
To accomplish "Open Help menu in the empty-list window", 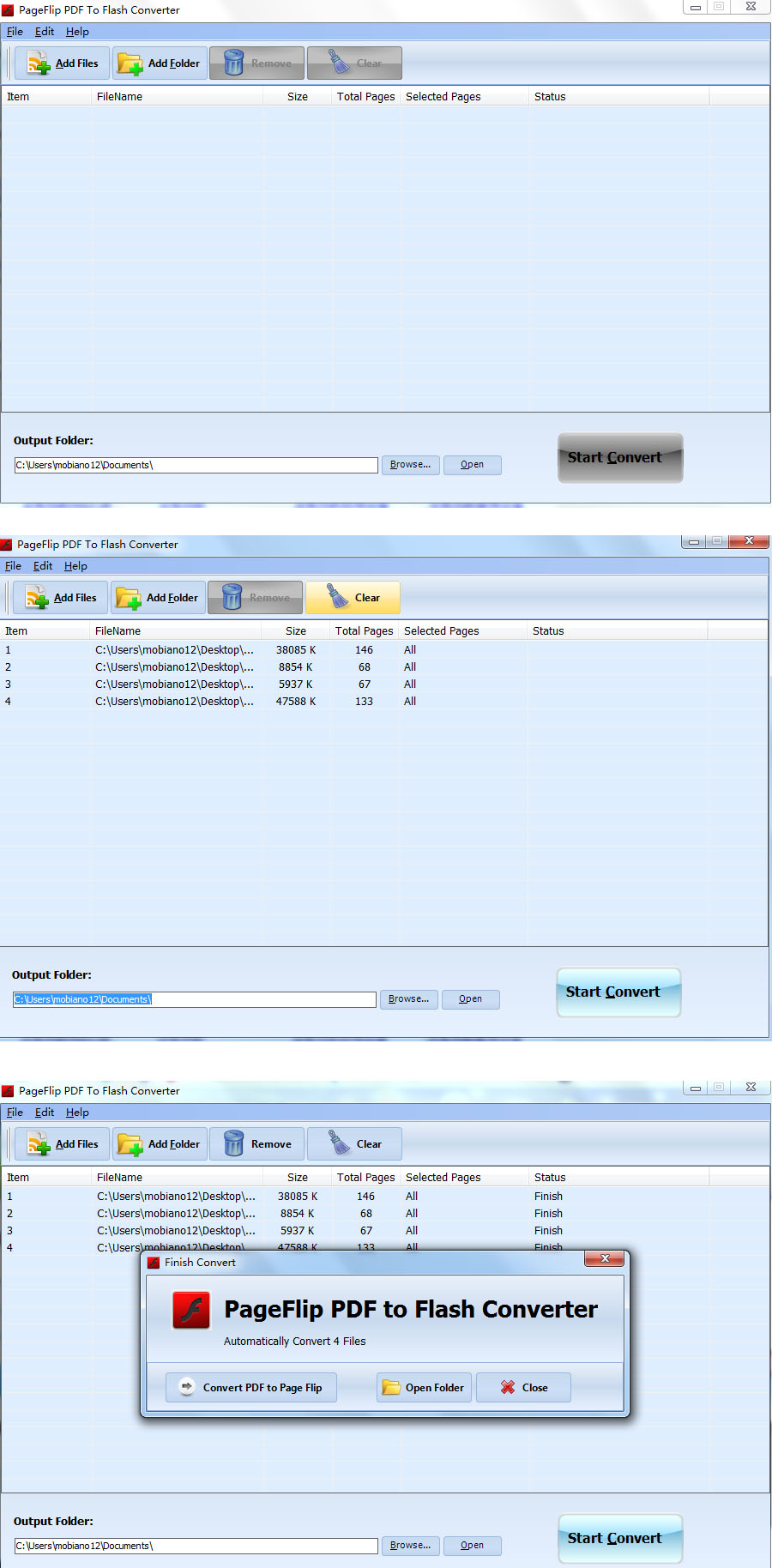I will click(x=77, y=32).
